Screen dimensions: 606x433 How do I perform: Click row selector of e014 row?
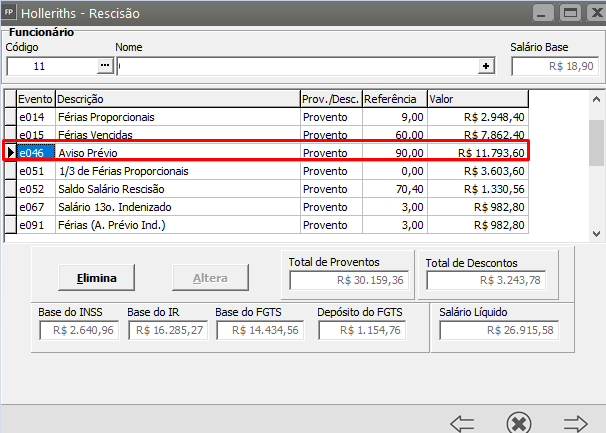click(10, 117)
